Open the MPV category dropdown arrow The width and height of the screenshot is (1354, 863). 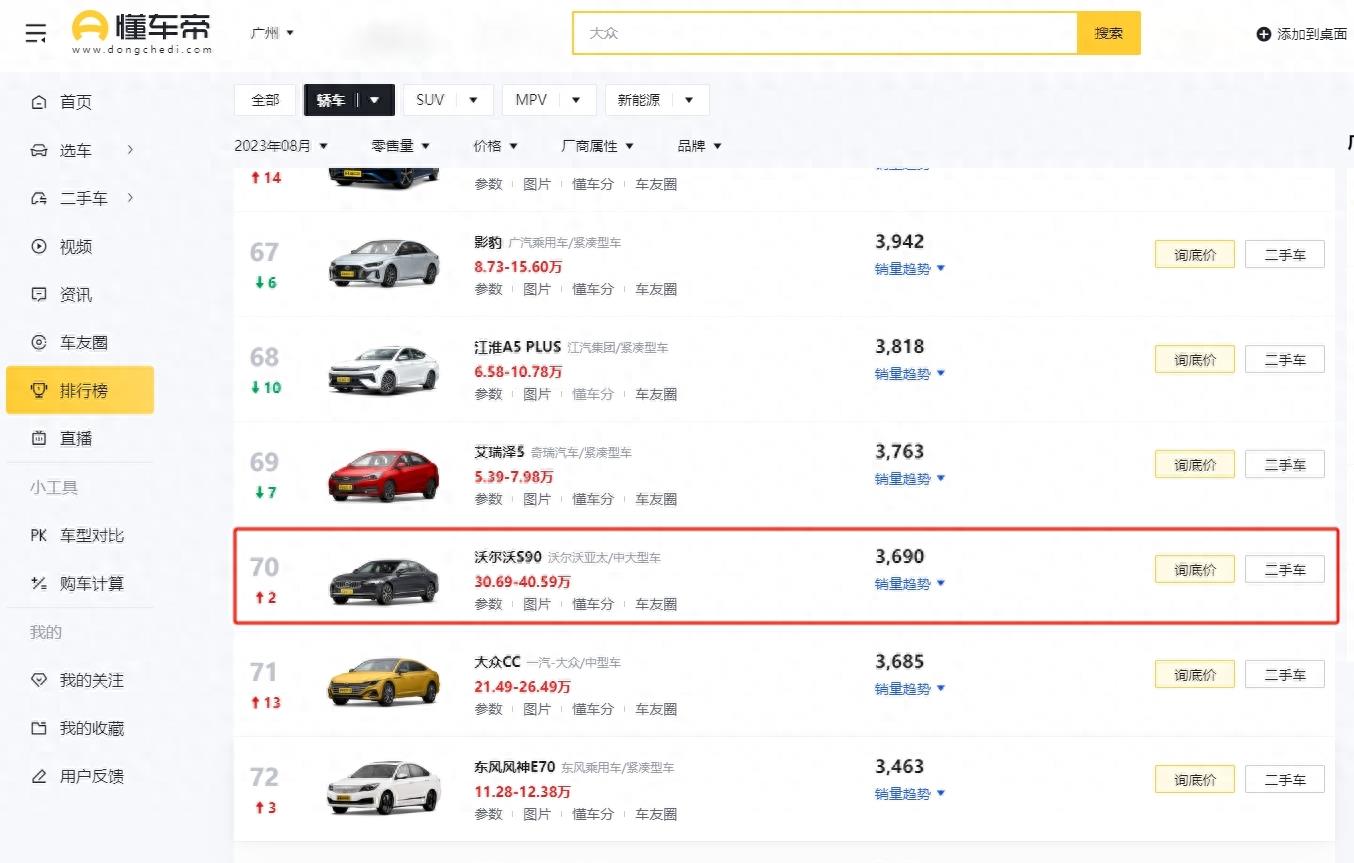tap(576, 100)
